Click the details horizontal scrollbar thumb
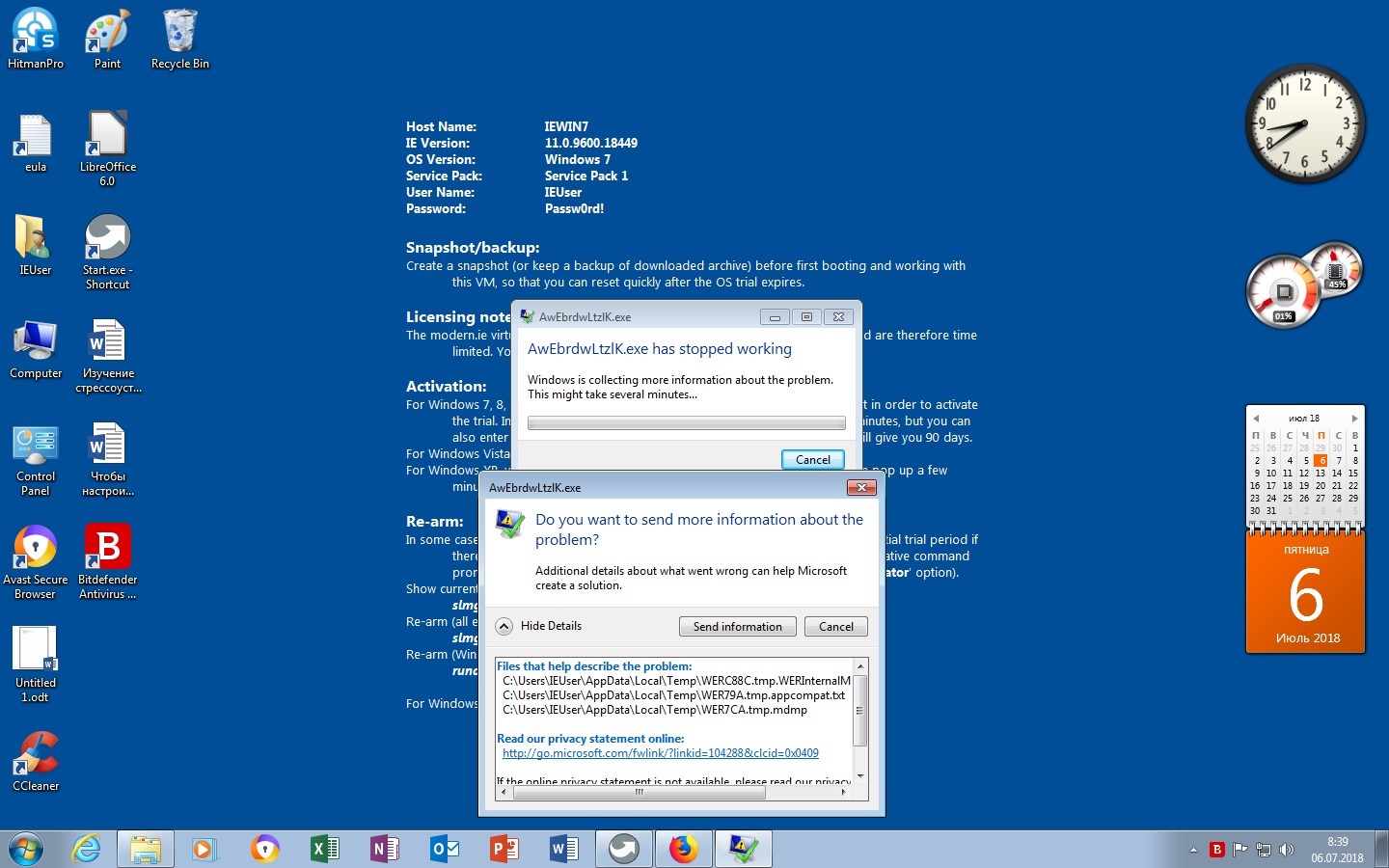This screenshot has height=868, width=1389. [x=640, y=793]
